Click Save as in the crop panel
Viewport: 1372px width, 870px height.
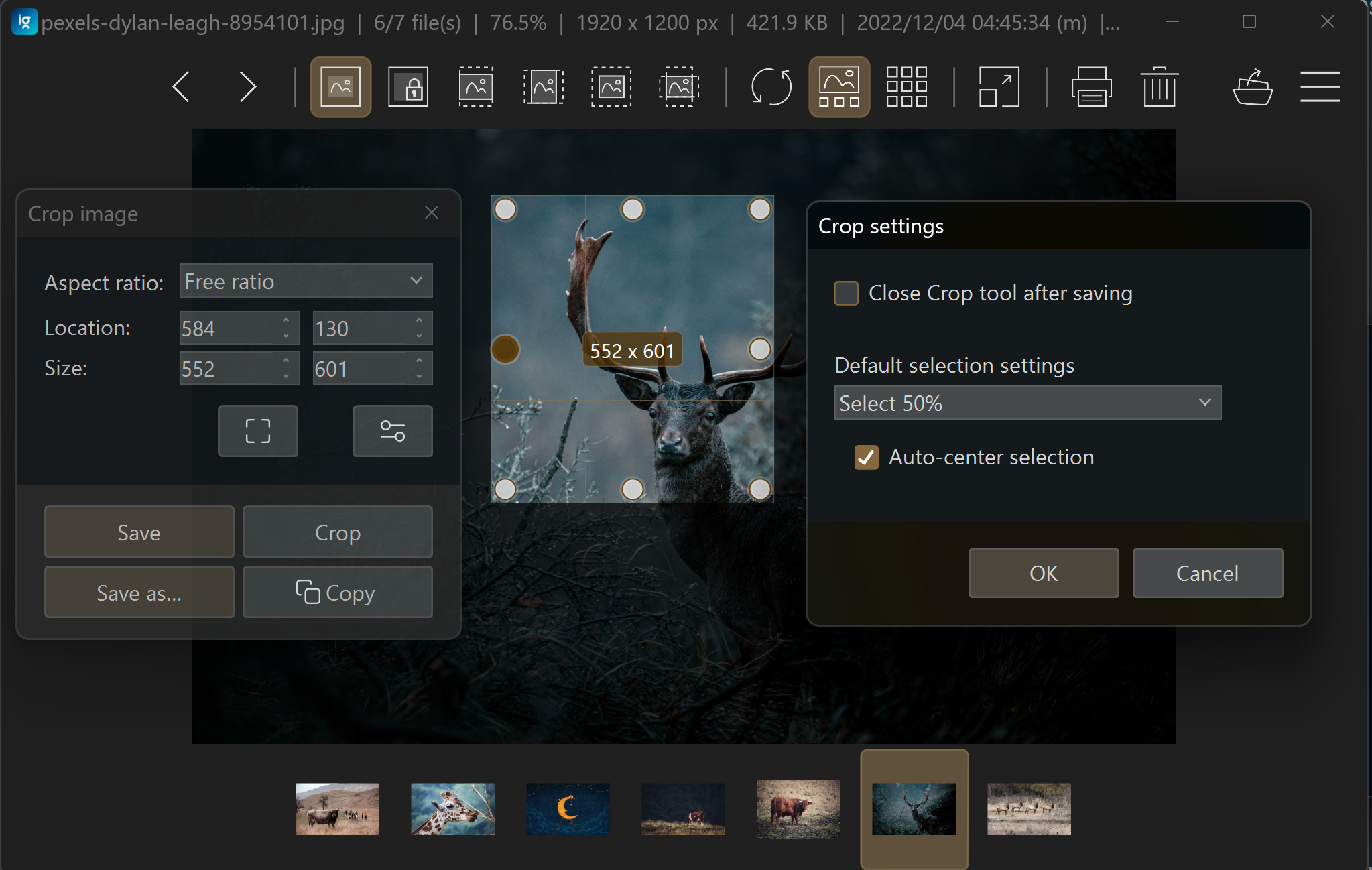[x=139, y=592]
